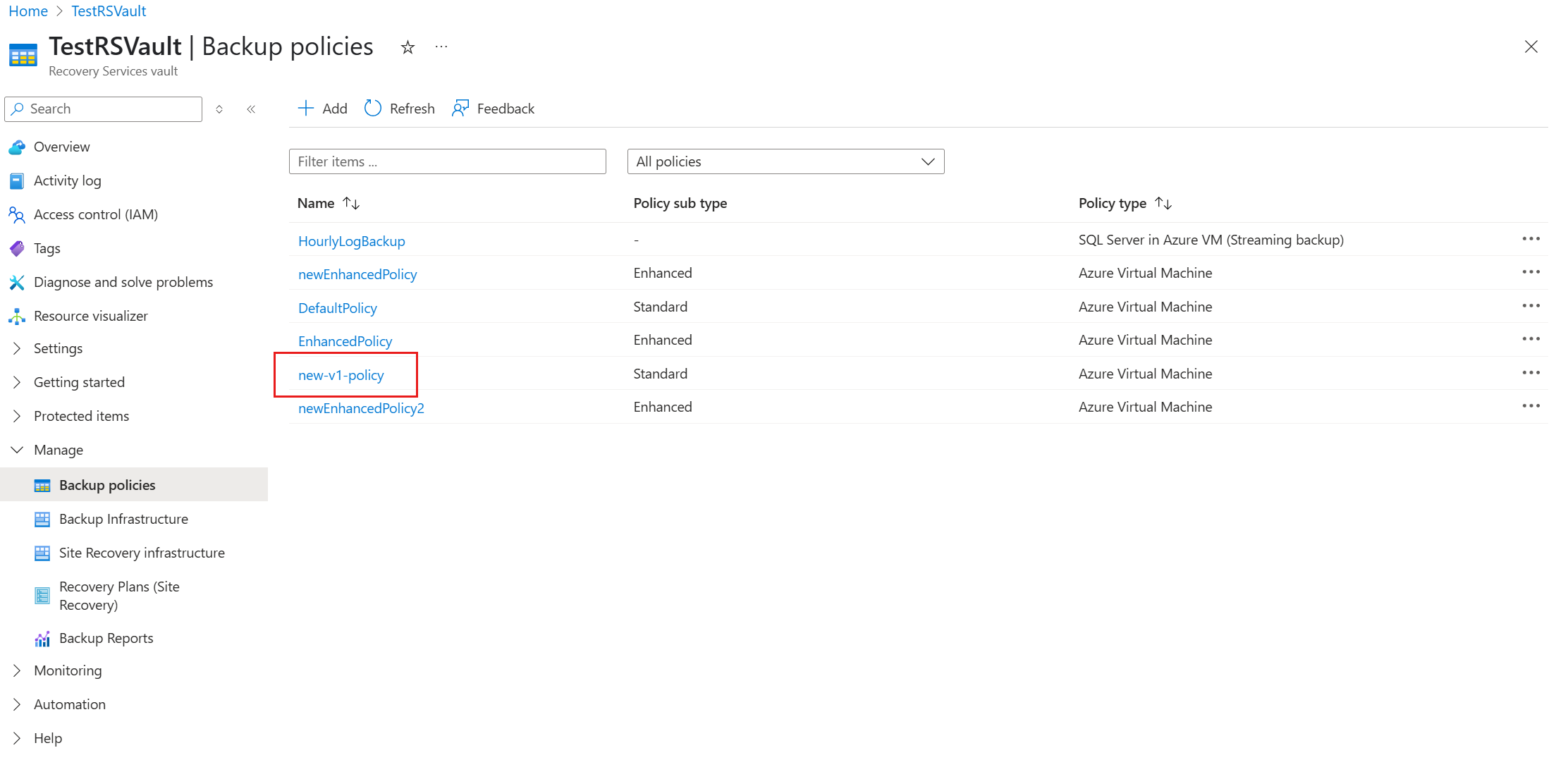Collapse the Manage section

(x=17, y=450)
